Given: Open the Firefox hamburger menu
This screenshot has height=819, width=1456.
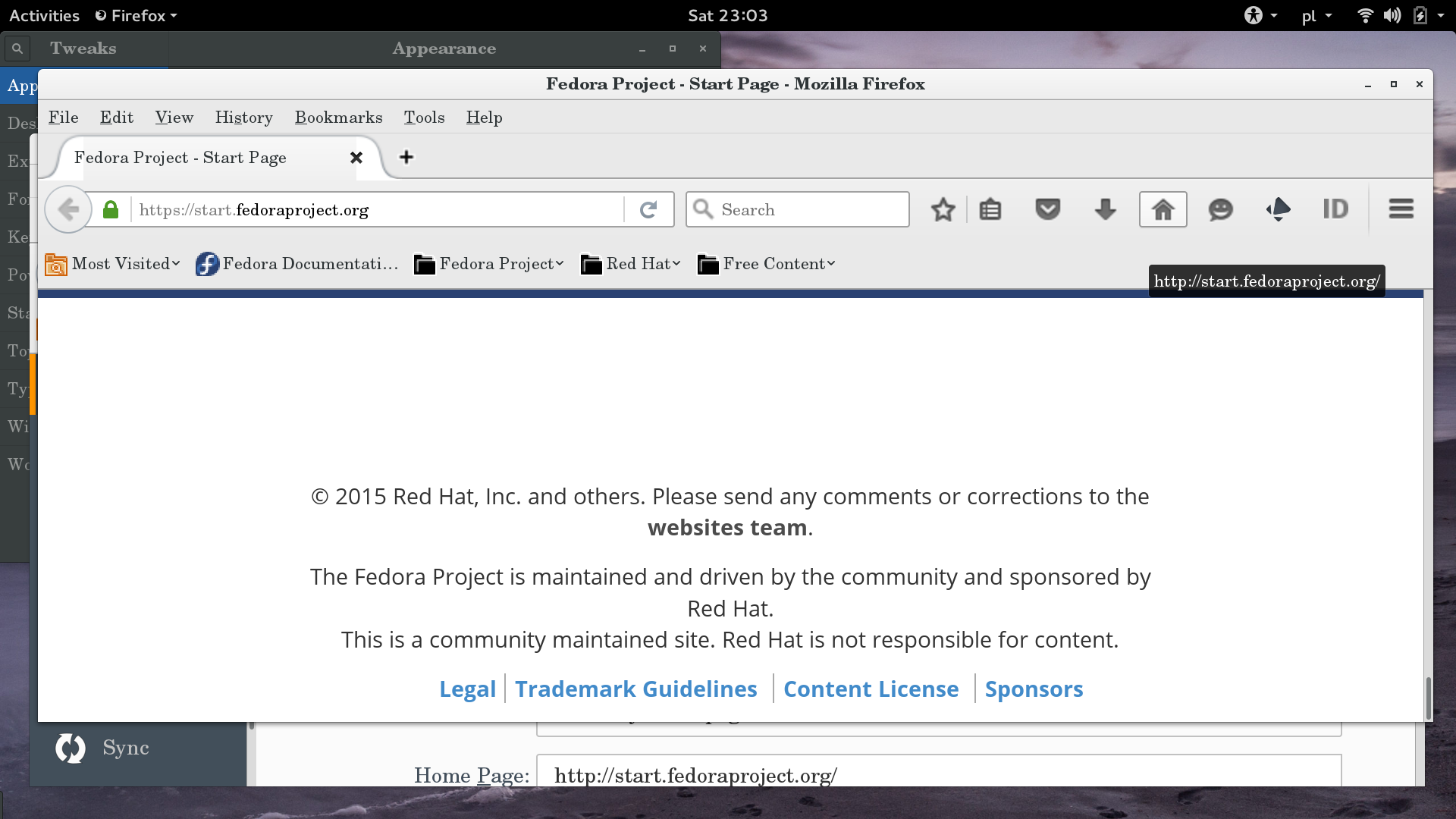Looking at the screenshot, I should [x=1401, y=209].
